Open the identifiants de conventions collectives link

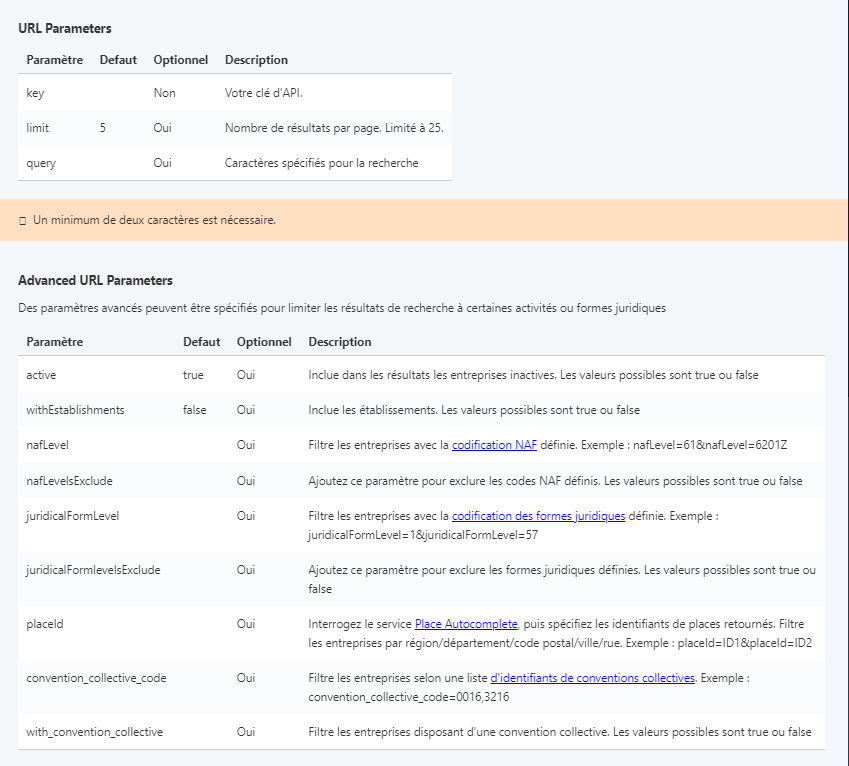(592, 678)
